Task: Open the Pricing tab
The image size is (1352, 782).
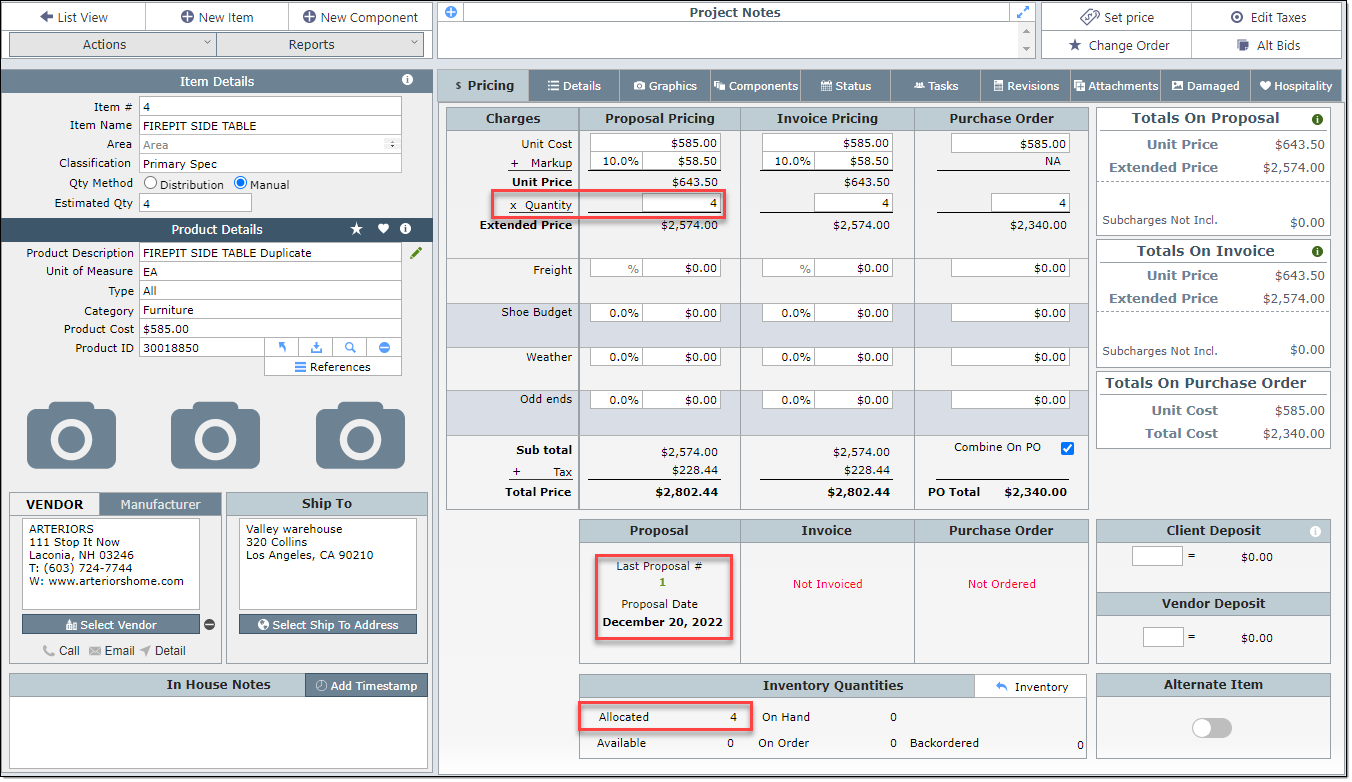Action: pyautogui.click(x=484, y=85)
